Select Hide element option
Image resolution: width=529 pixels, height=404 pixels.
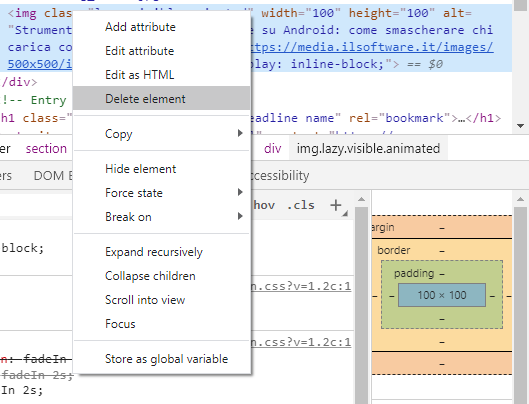(x=162, y=169)
